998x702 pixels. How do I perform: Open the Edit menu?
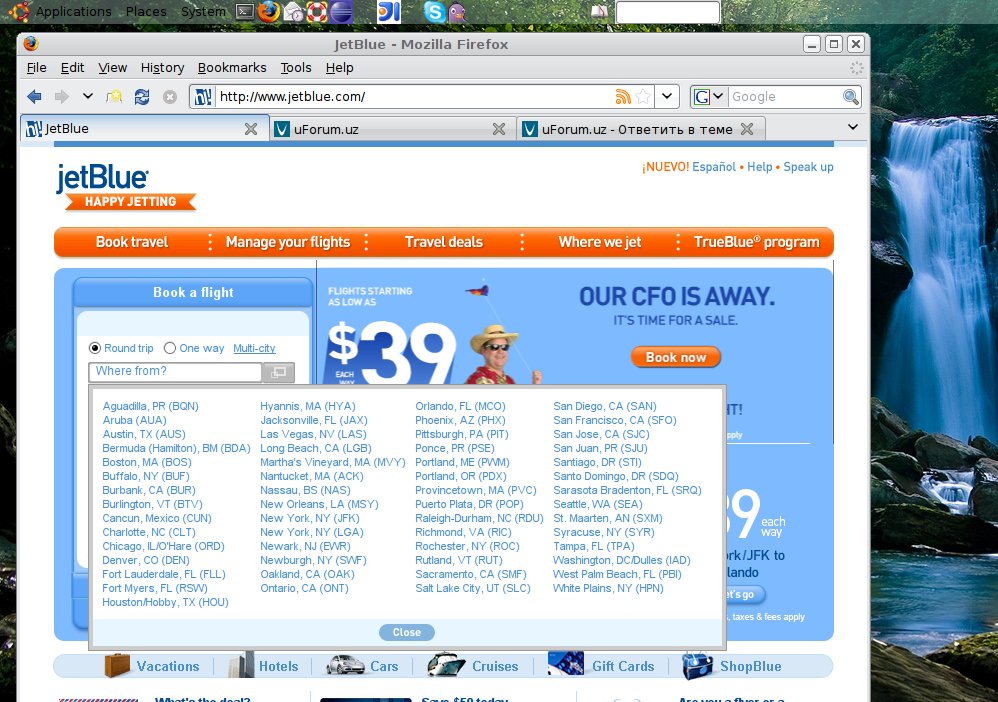point(73,67)
